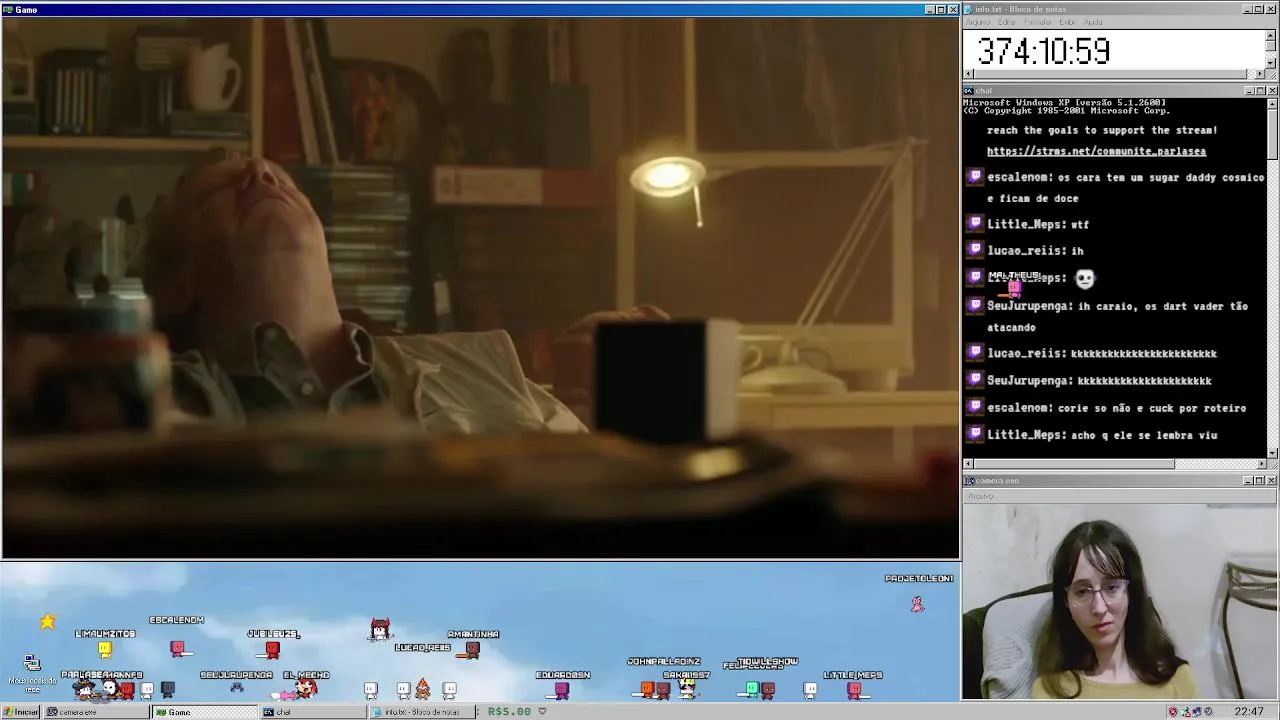The height and width of the screenshot is (720, 1280).
Task: Click chat message 'lucao_reiis: ih'
Action: tap(1035, 250)
